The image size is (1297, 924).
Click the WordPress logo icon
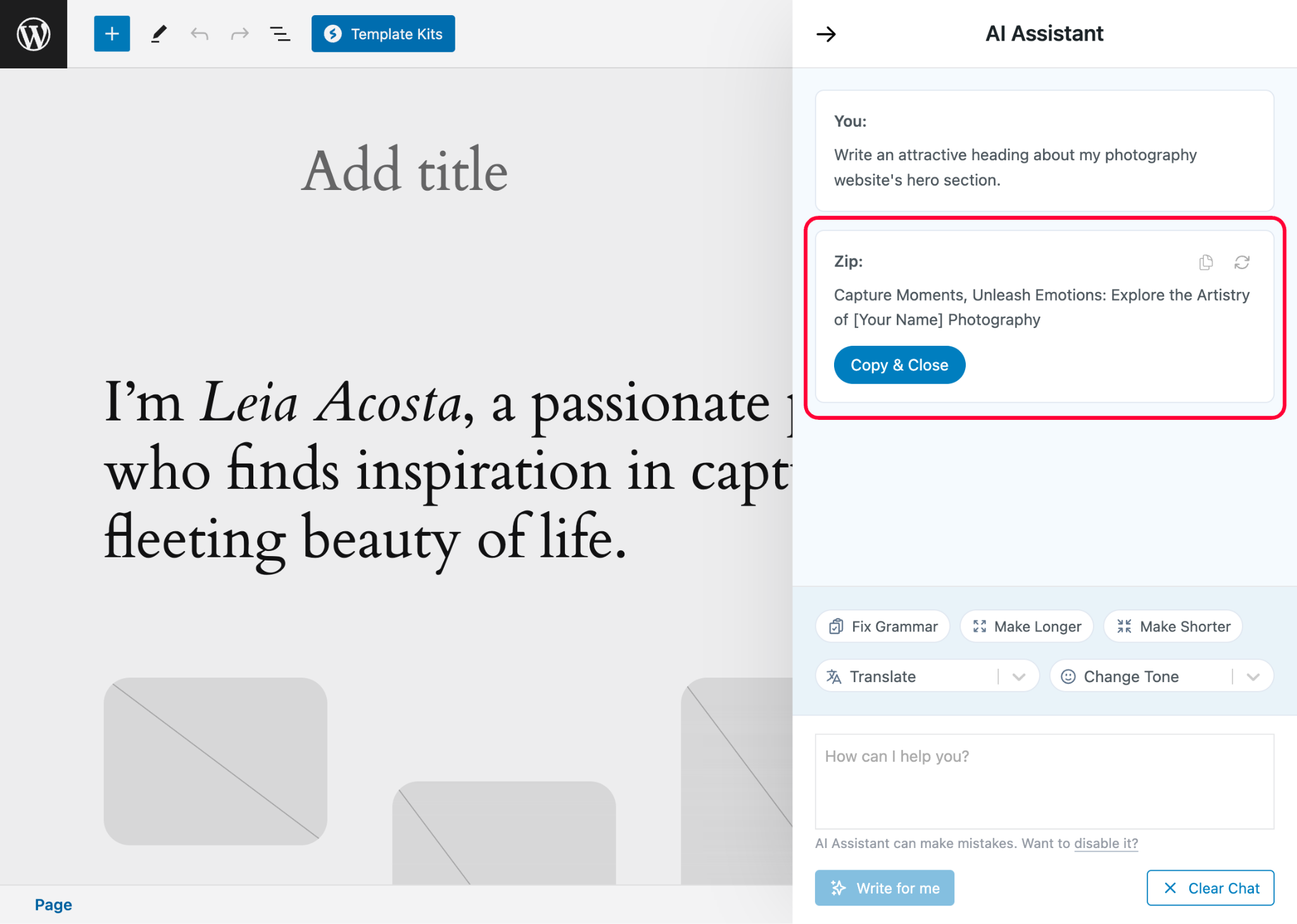click(x=34, y=34)
